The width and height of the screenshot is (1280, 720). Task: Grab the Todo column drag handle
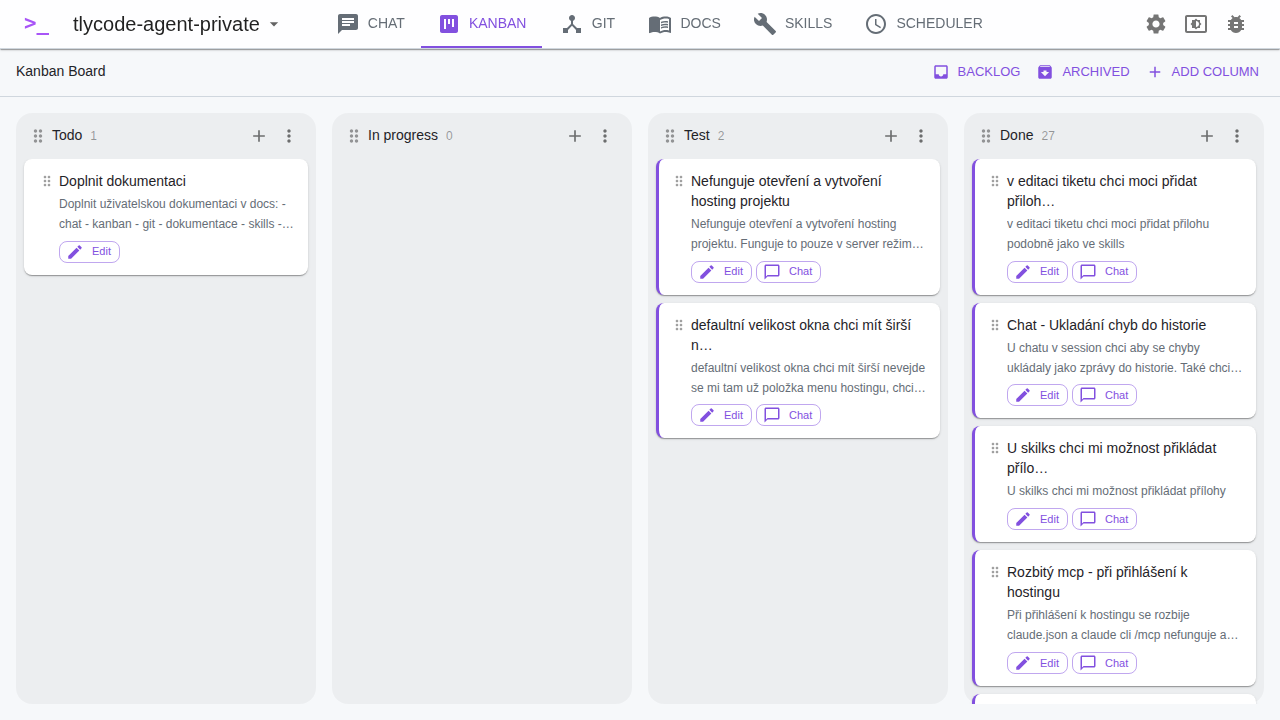pos(38,136)
